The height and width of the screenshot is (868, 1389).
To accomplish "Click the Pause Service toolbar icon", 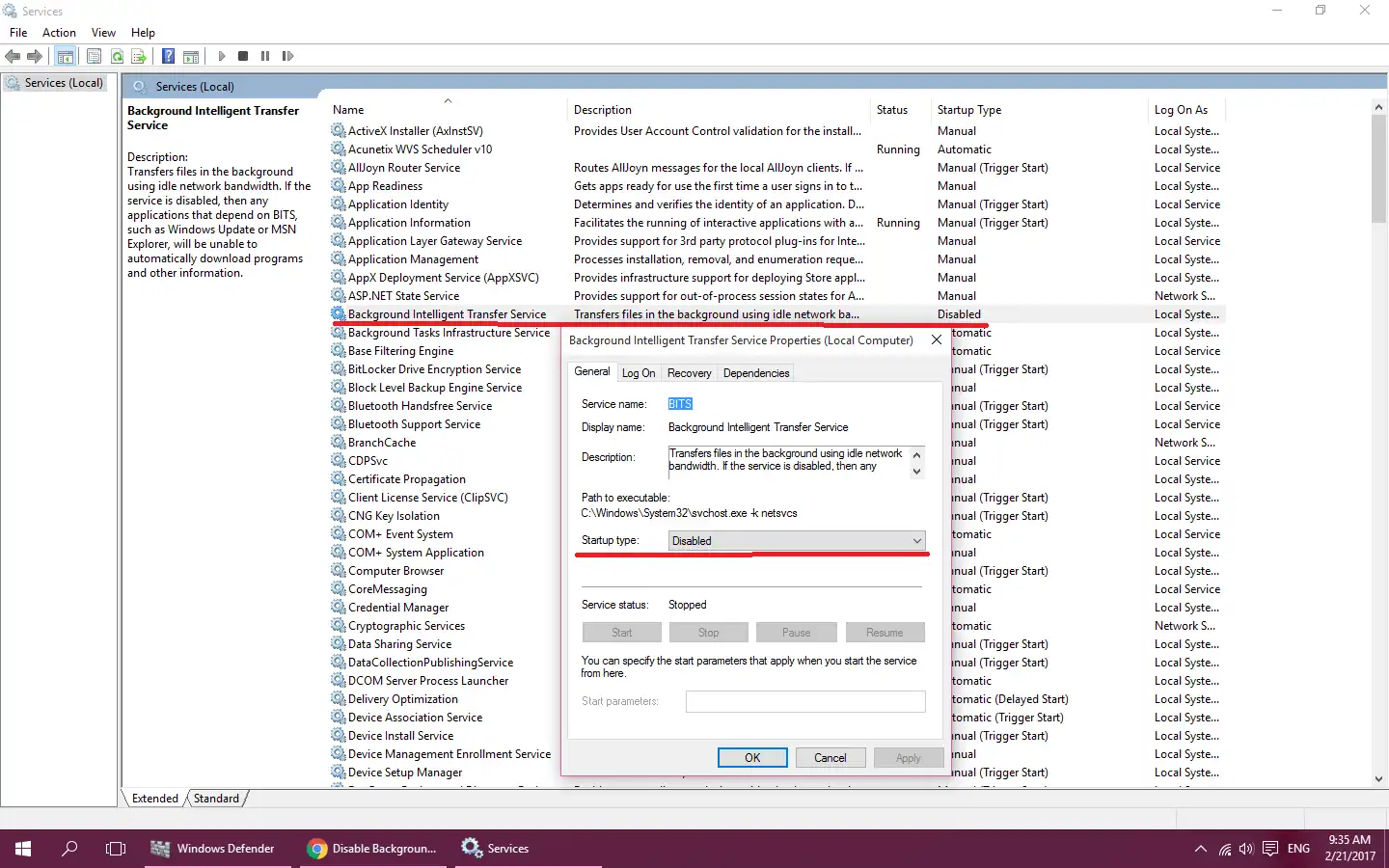I will 265,56.
